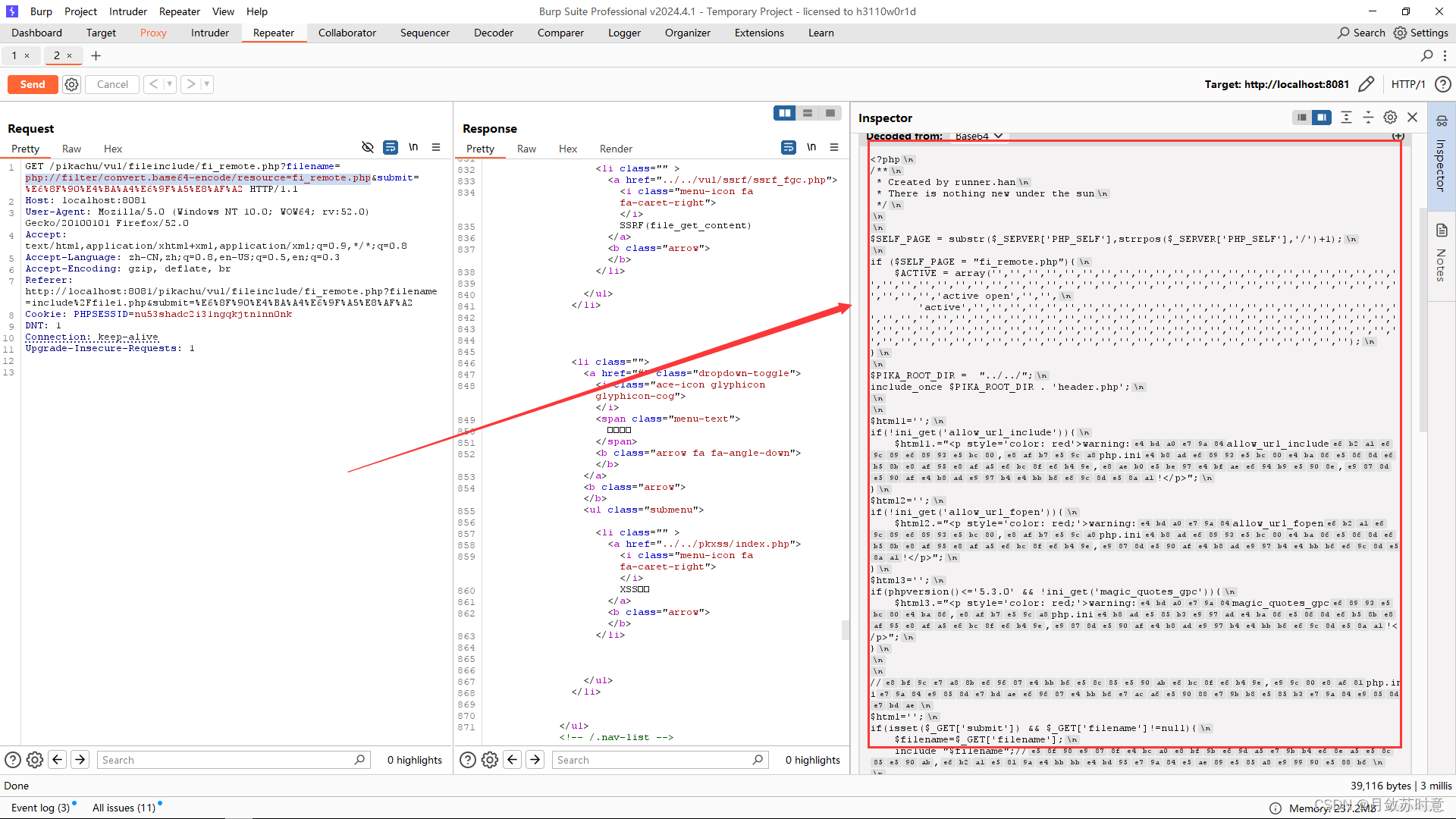
Task: Edit target with the pencil icon
Action: point(1366,84)
